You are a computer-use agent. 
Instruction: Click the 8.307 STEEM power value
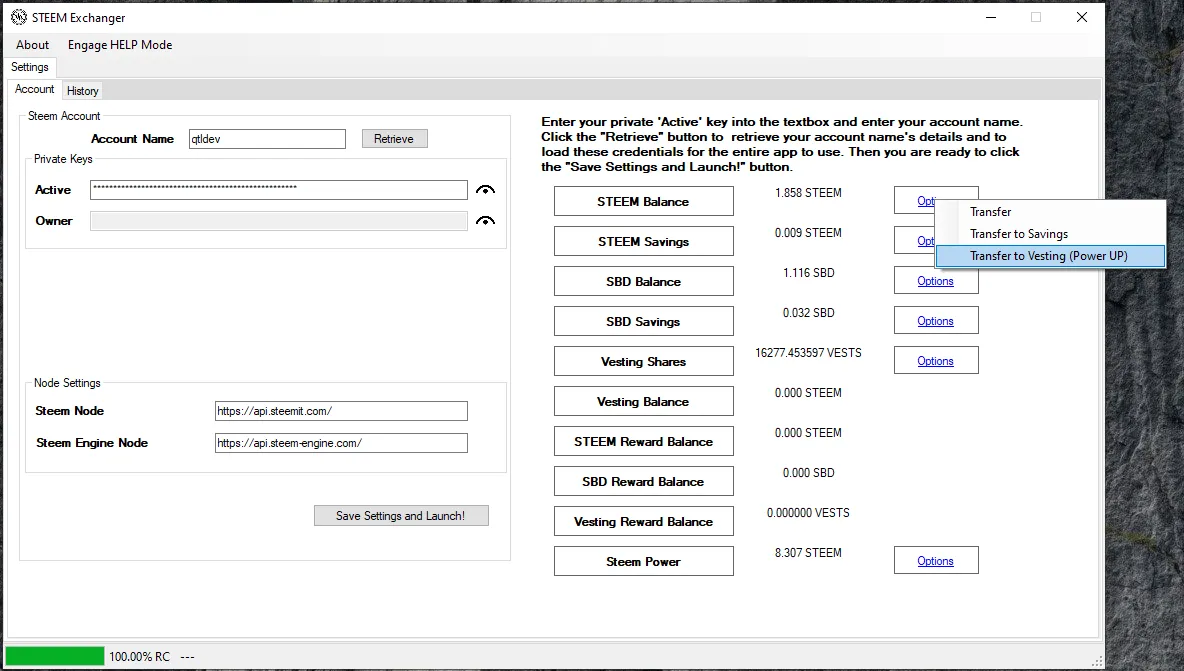click(x=808, y=553)
